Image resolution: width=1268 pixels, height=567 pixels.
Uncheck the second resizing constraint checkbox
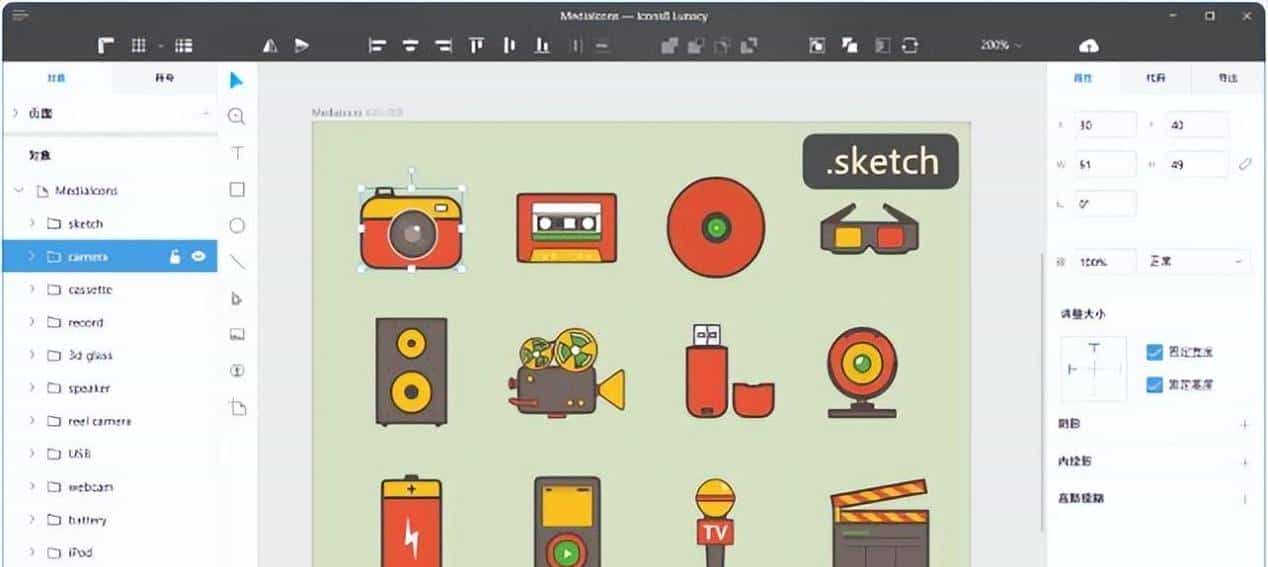coord(1154,384)
